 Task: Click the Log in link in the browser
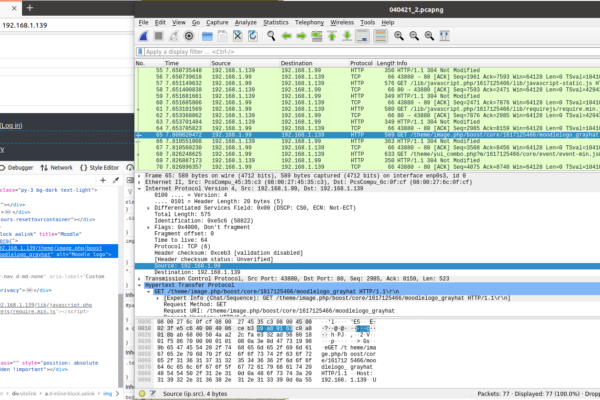[x=11, y=126]
